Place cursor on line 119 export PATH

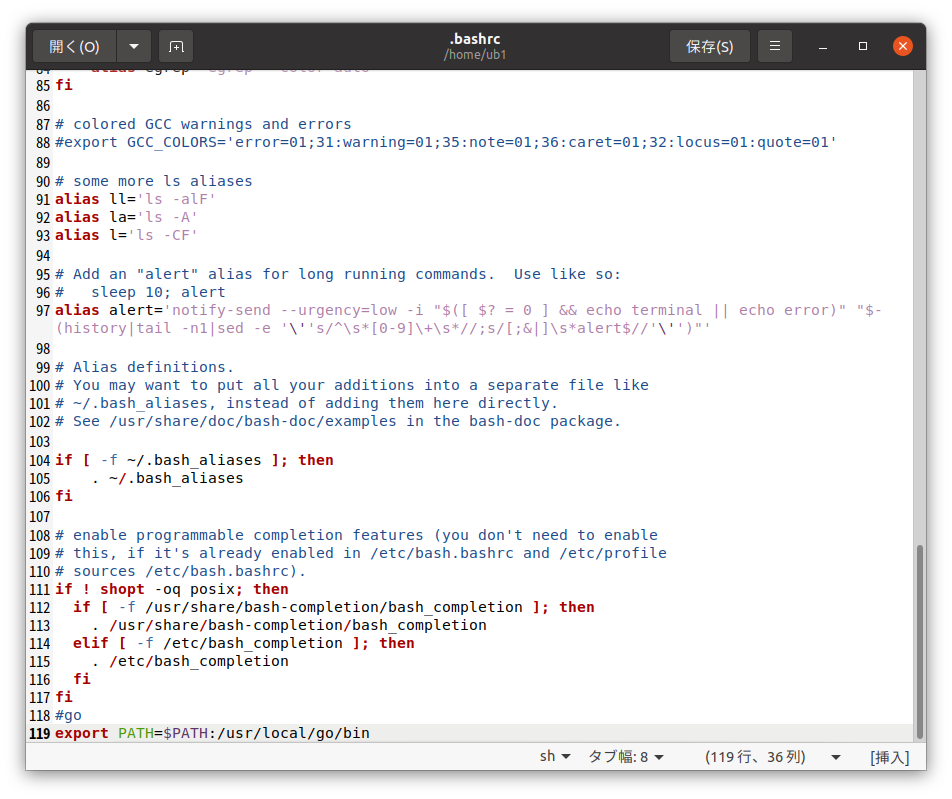[212, 733]
